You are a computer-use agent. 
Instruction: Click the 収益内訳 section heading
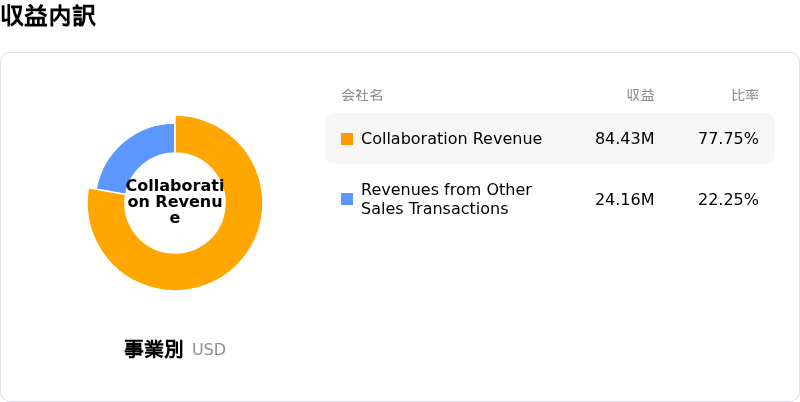point(48,16)
